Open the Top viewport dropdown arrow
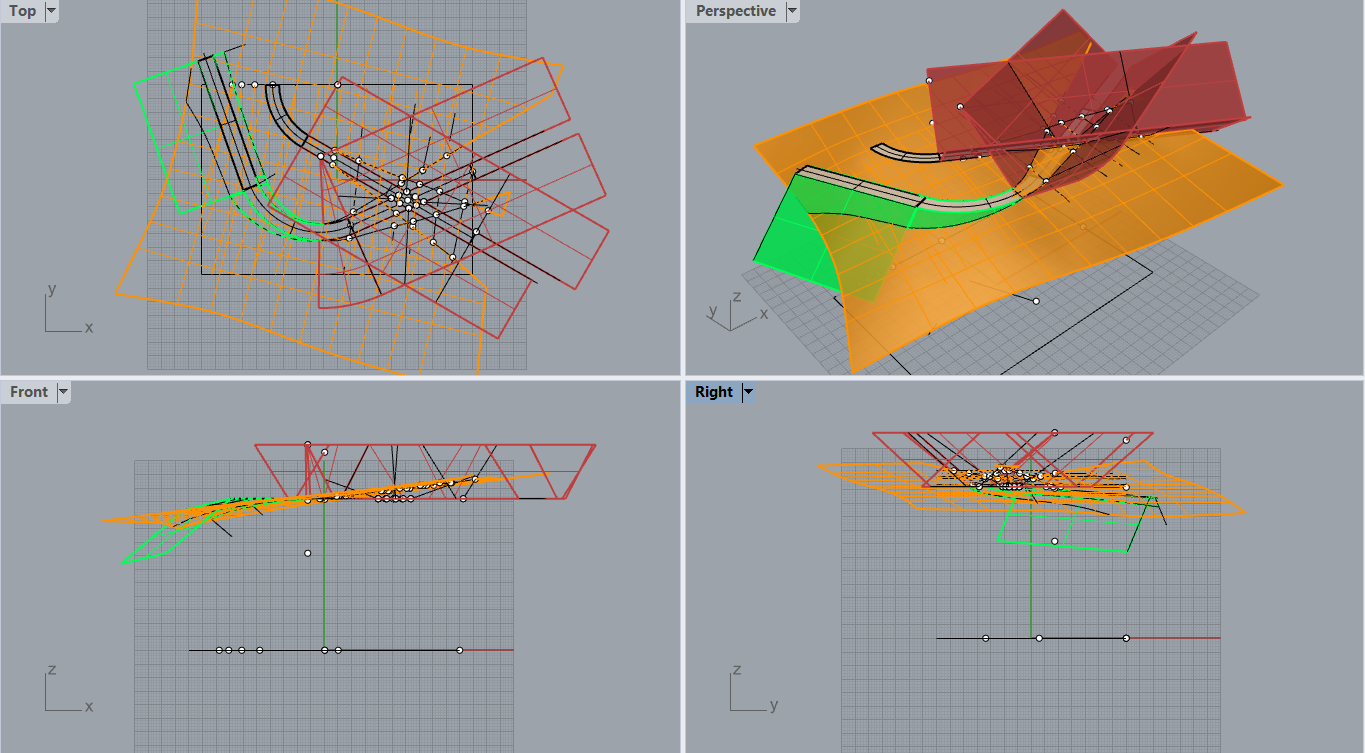 (52, 11)
